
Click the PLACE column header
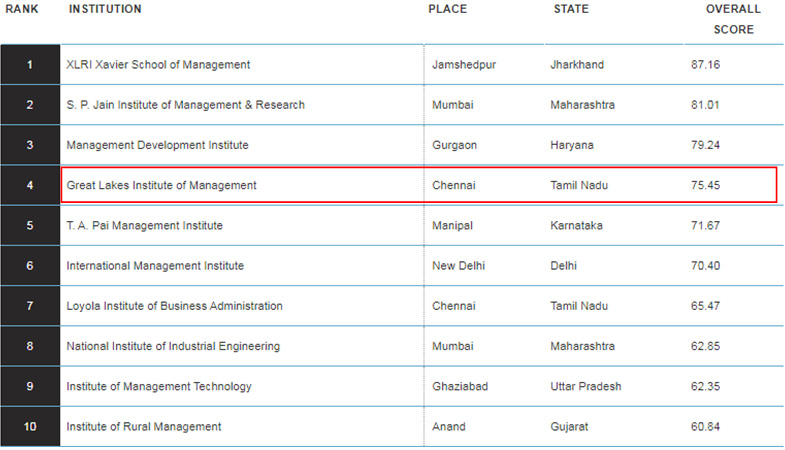point(448,9)
